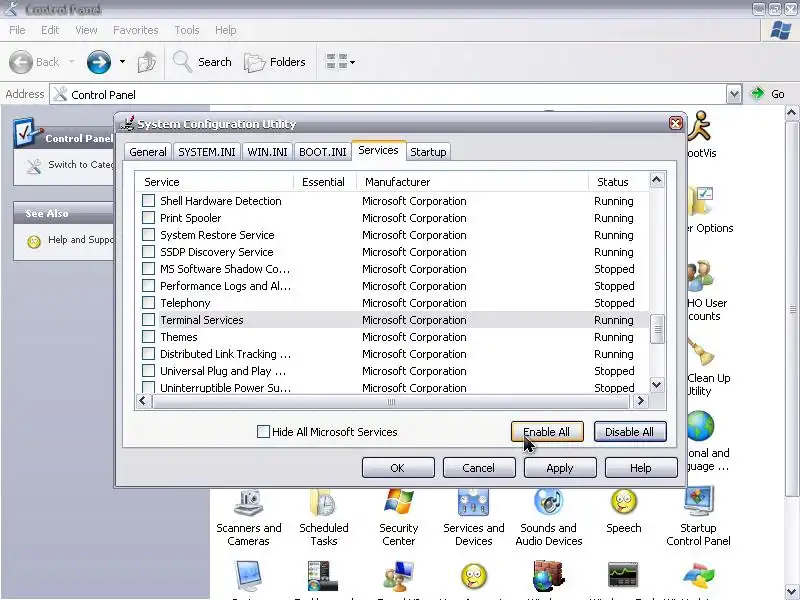Click the dialog Help button
This screenshot has width=800, height=600.
(641, 468)
